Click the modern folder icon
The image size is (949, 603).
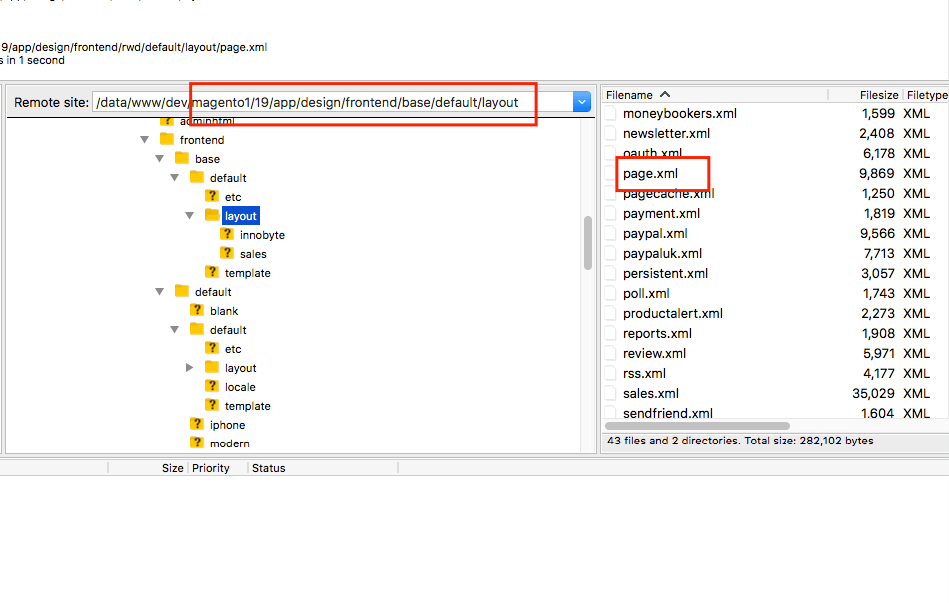(197, 443)
